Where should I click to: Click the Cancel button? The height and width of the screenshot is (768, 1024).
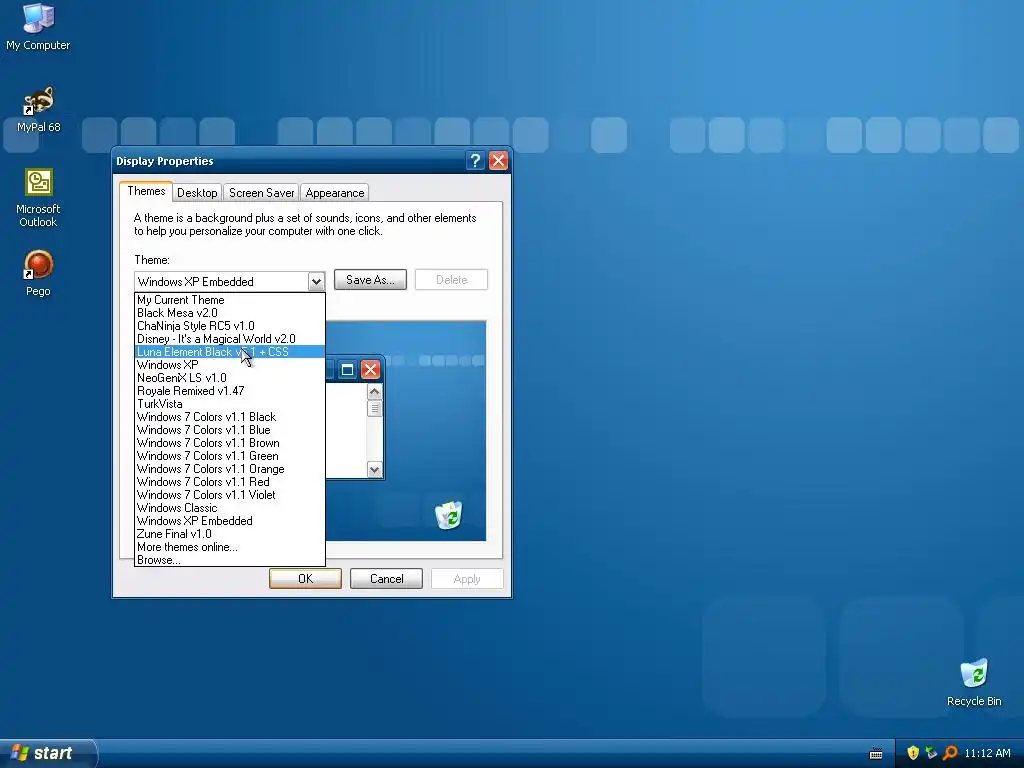pos(386,579)
